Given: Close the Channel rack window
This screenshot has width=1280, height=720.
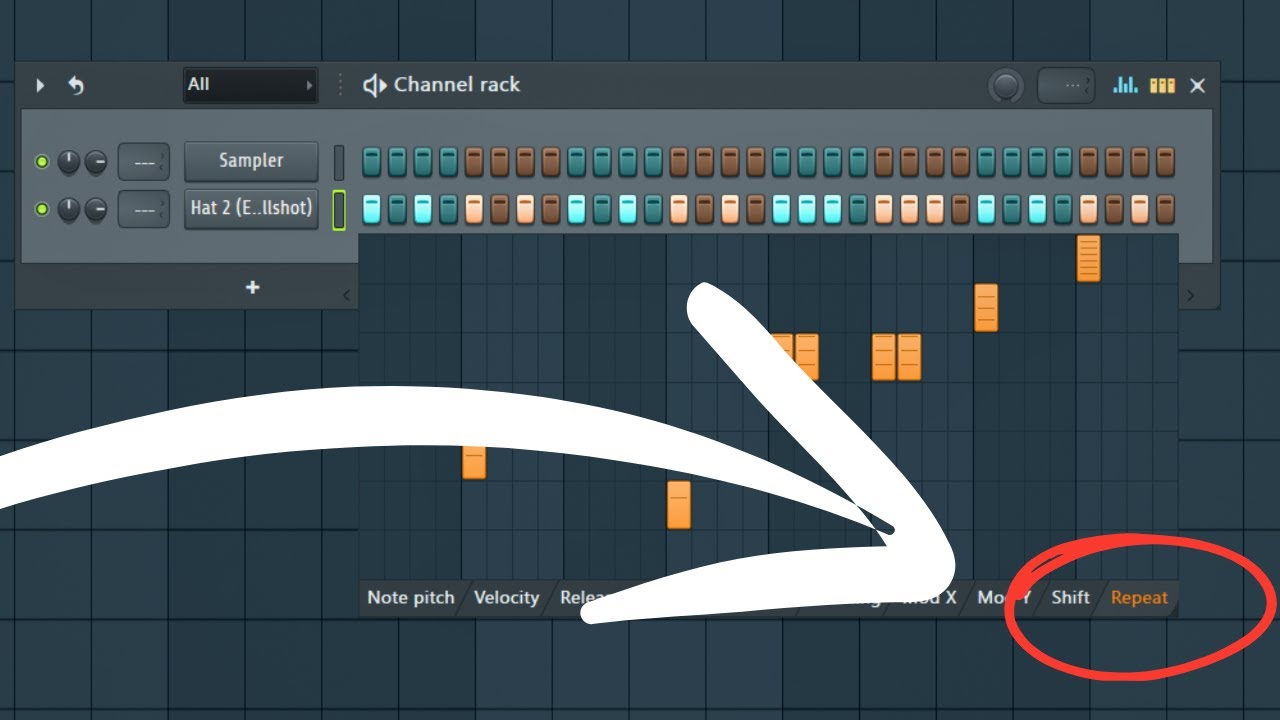Looking at the screenshot, I should point(1197,86).
